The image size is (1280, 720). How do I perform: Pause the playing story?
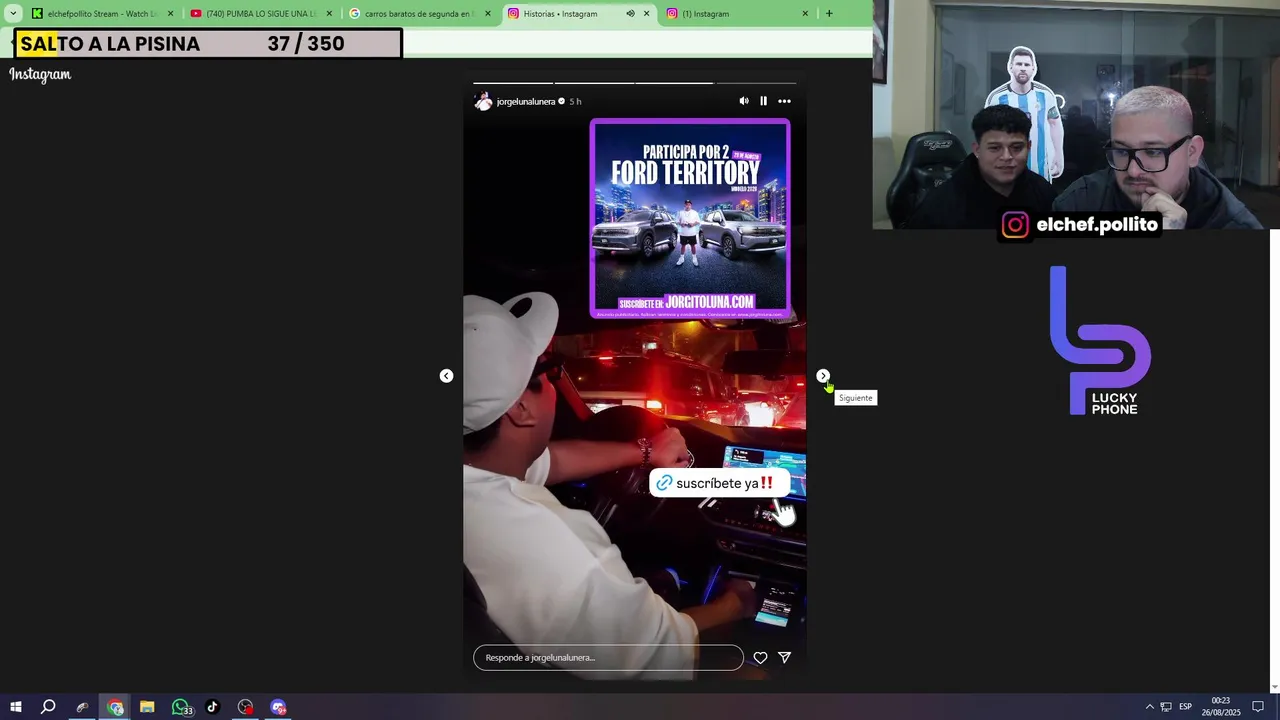click(x=763, y=101)
